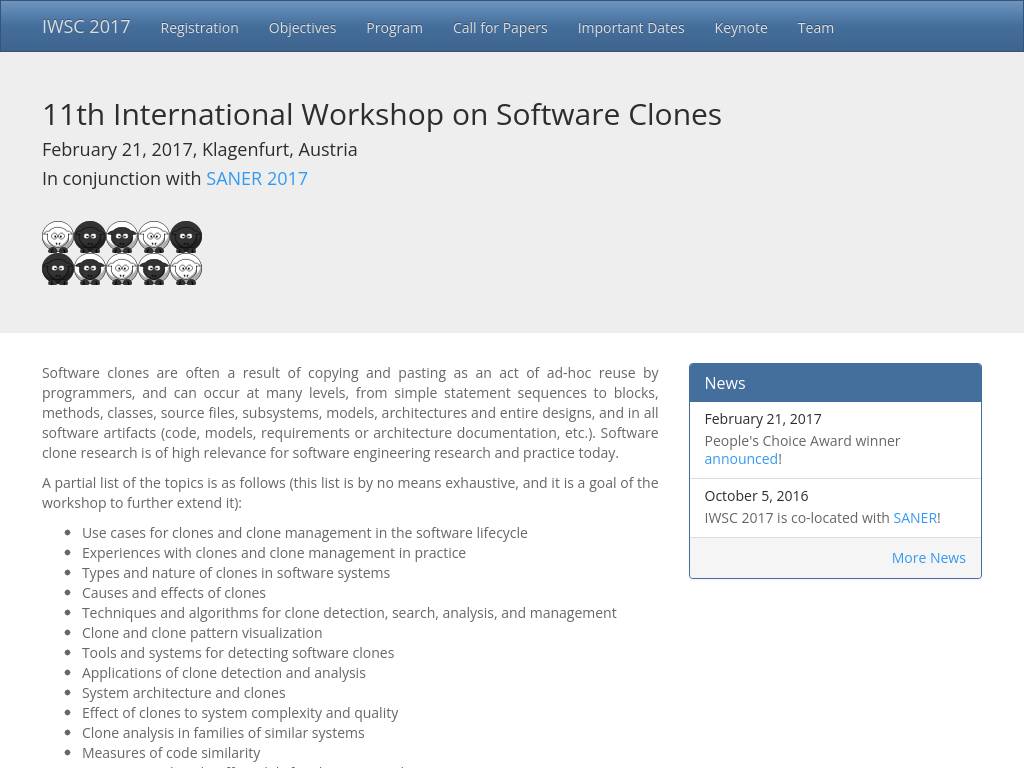Select the 'February 21, 2017' news date
The image size is (1024, 768).
tap(763, 419)
